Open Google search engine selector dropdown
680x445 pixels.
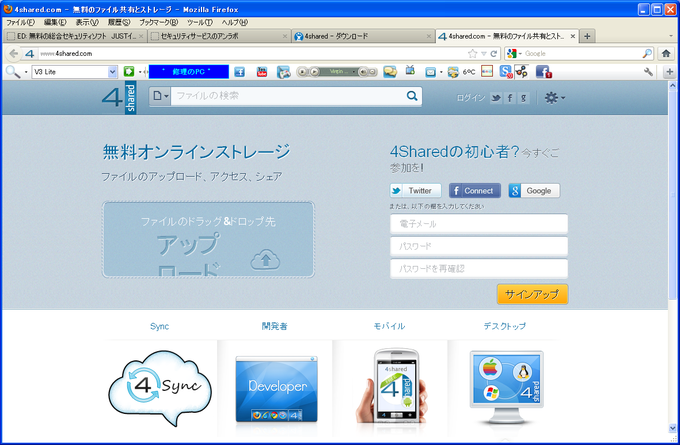point(514,53)
